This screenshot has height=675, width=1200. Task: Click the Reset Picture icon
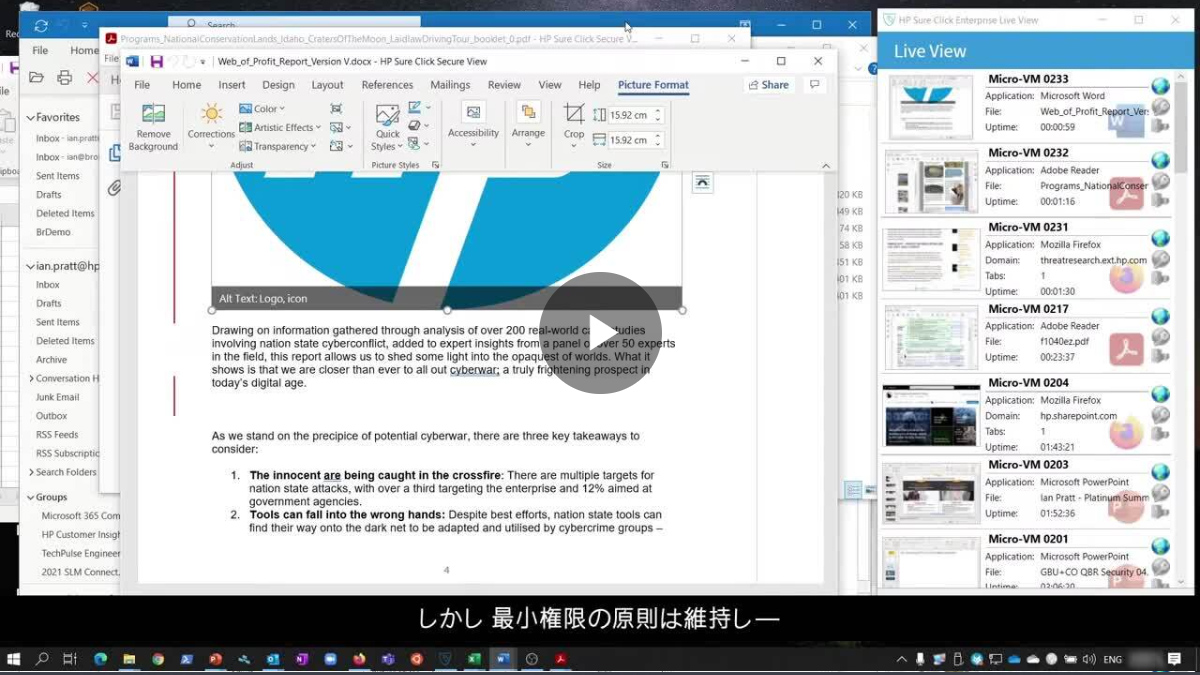click(x=340, y=146)
